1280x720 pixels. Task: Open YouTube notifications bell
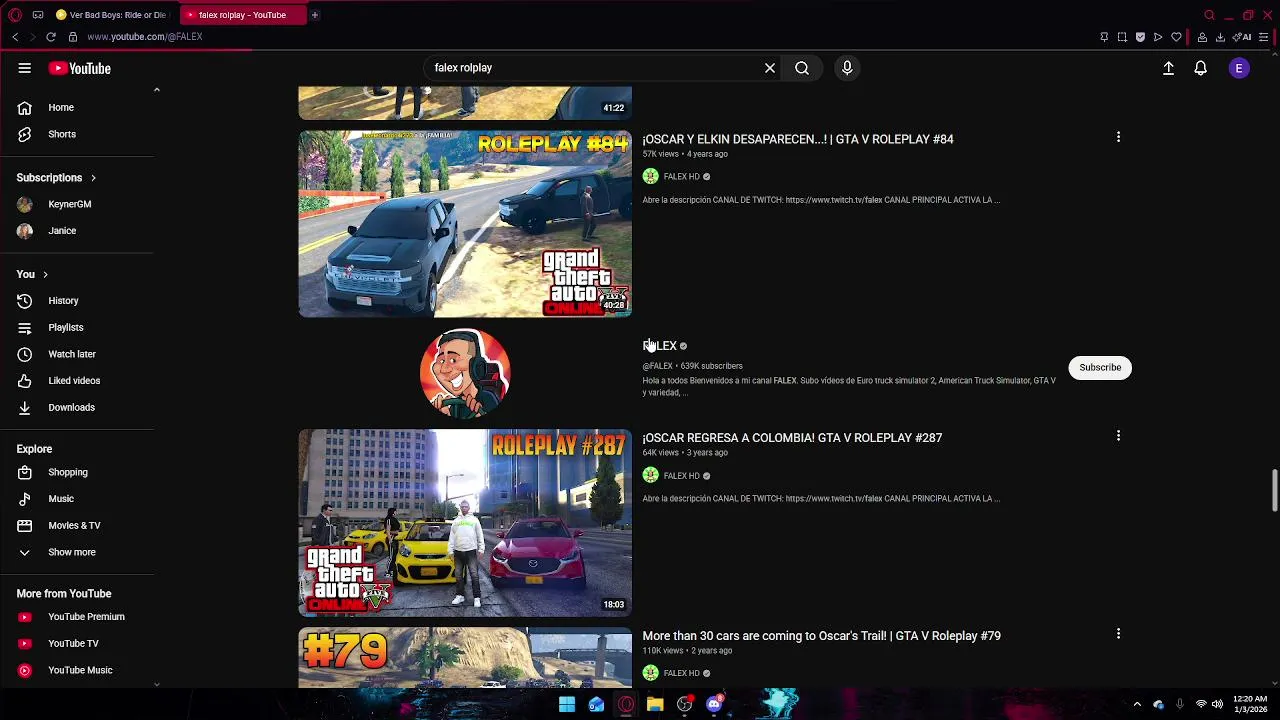tap(1201, 68)
